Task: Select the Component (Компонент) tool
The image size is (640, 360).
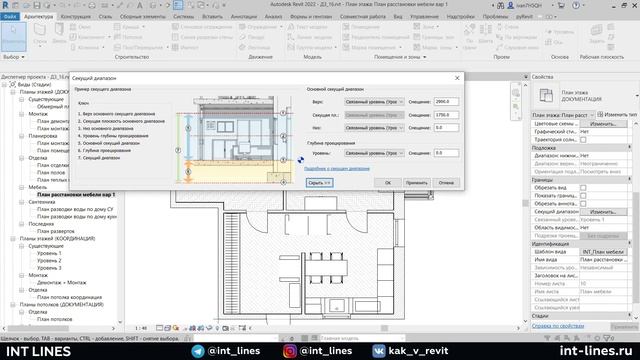Action: click(89, 37)
